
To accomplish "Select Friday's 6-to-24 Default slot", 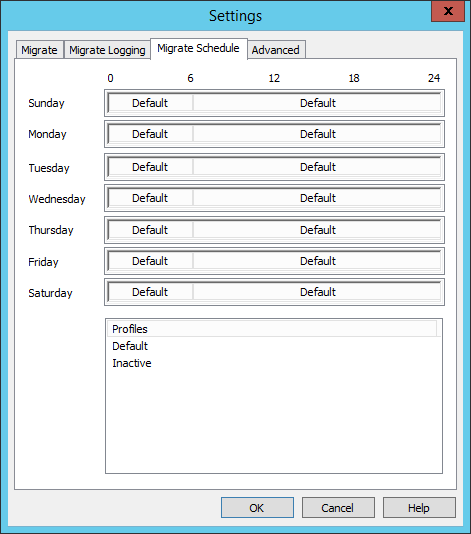I will pyautogui.click(x=317, y=261).
